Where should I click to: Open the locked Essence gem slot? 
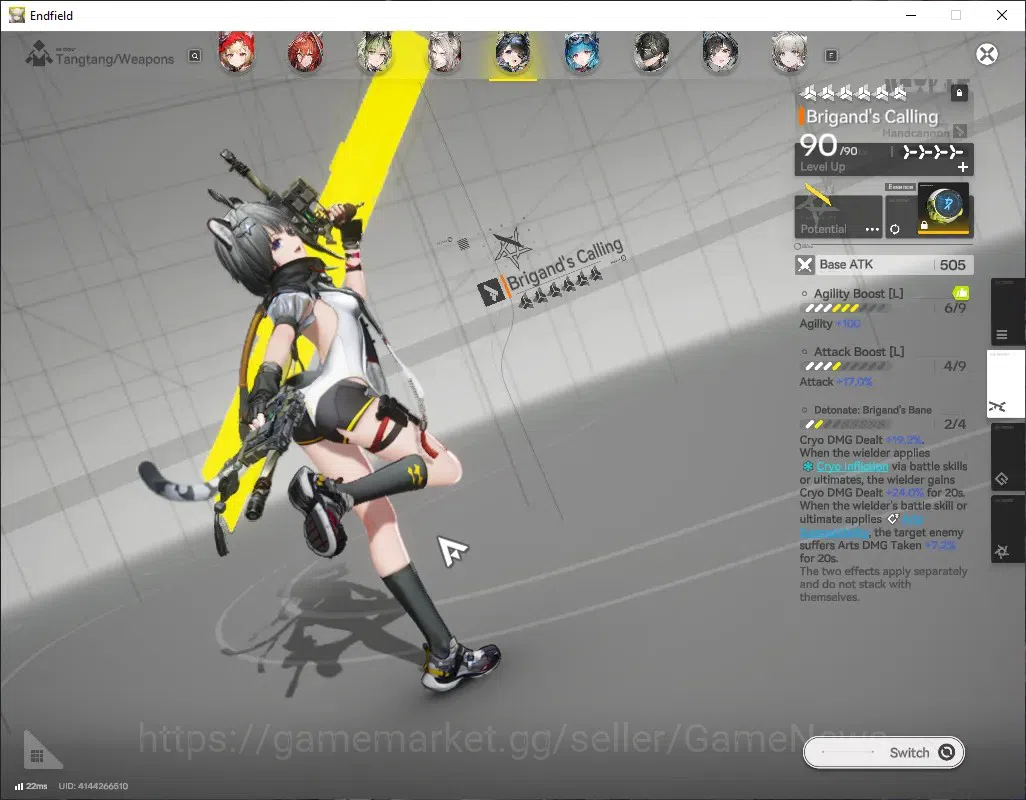(943, 209)
